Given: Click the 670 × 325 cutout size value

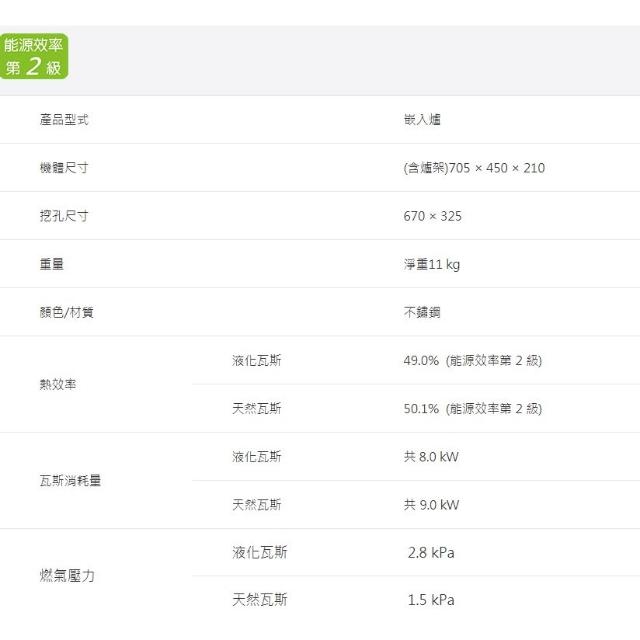Looking at the screenshot, I should 432,216.
